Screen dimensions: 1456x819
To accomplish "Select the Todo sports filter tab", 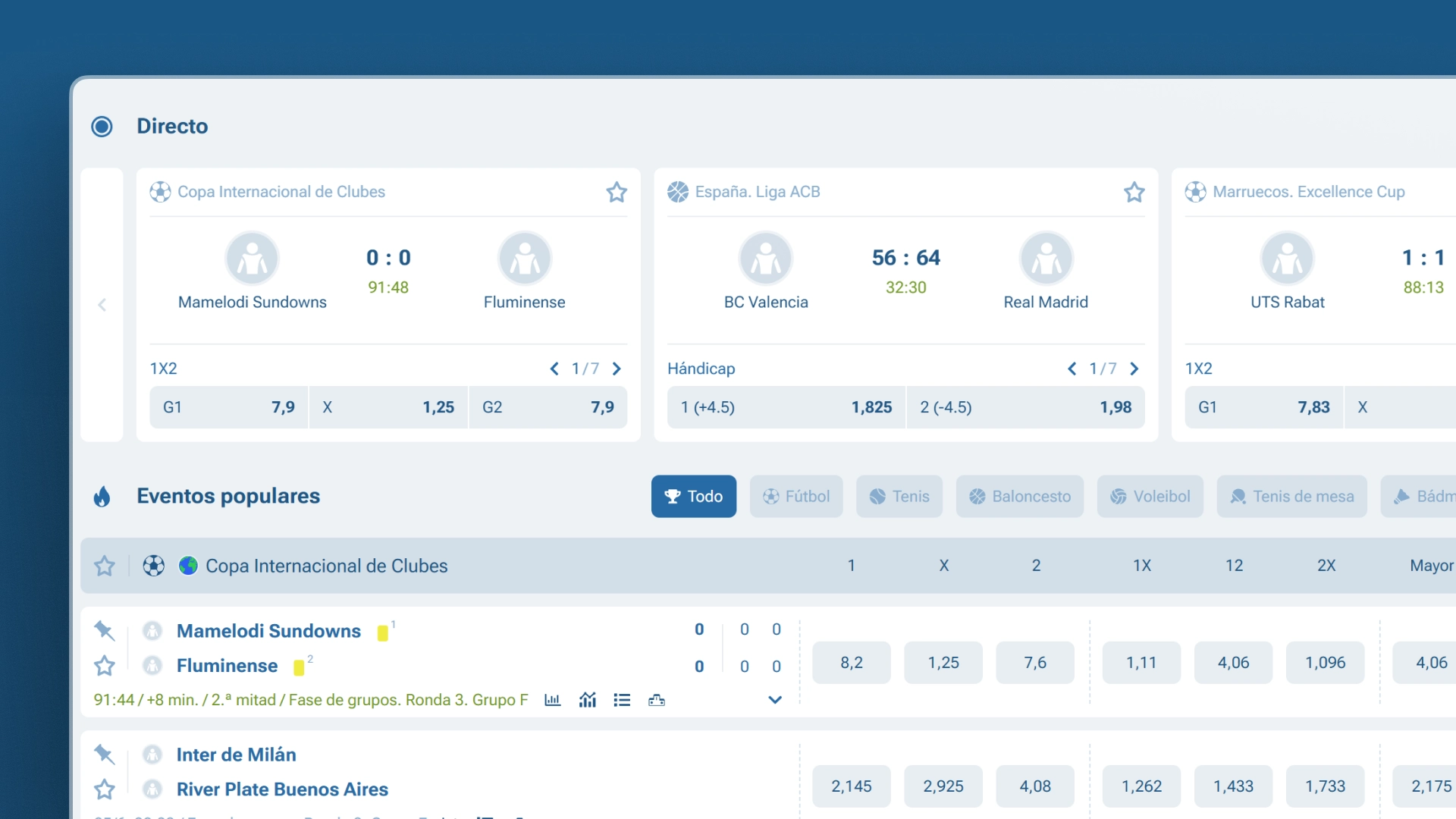I will pos(694,497).
